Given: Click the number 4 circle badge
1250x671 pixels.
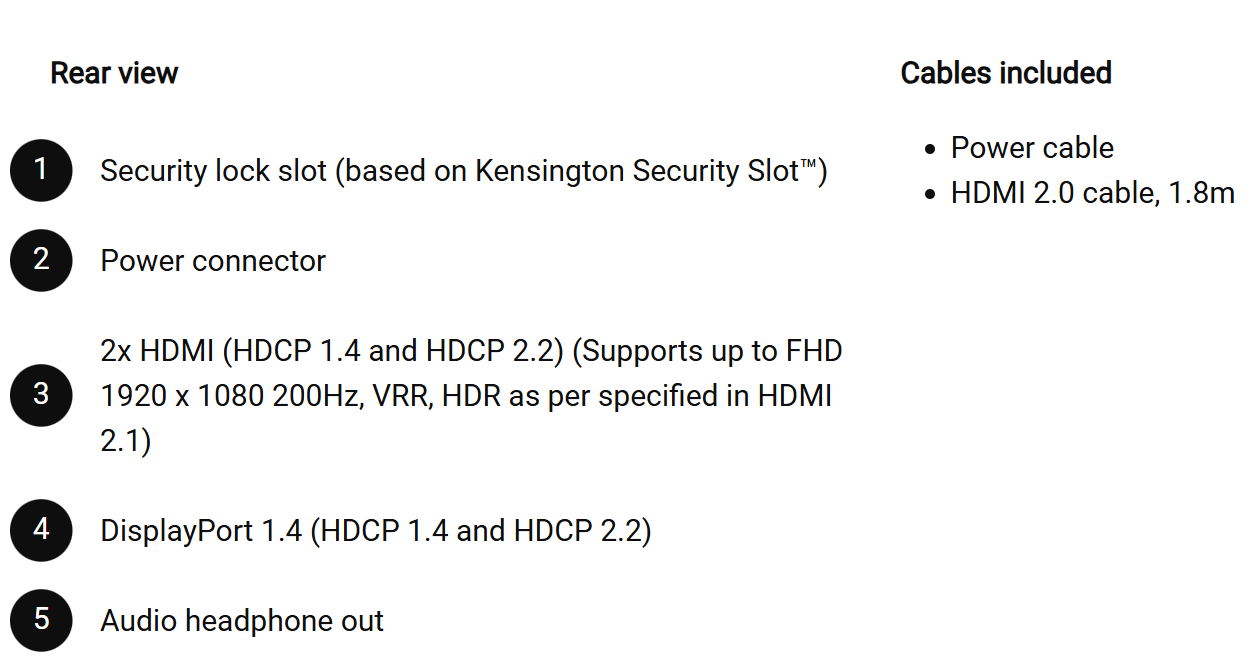Looking at the screenshot, I should 41,530.
